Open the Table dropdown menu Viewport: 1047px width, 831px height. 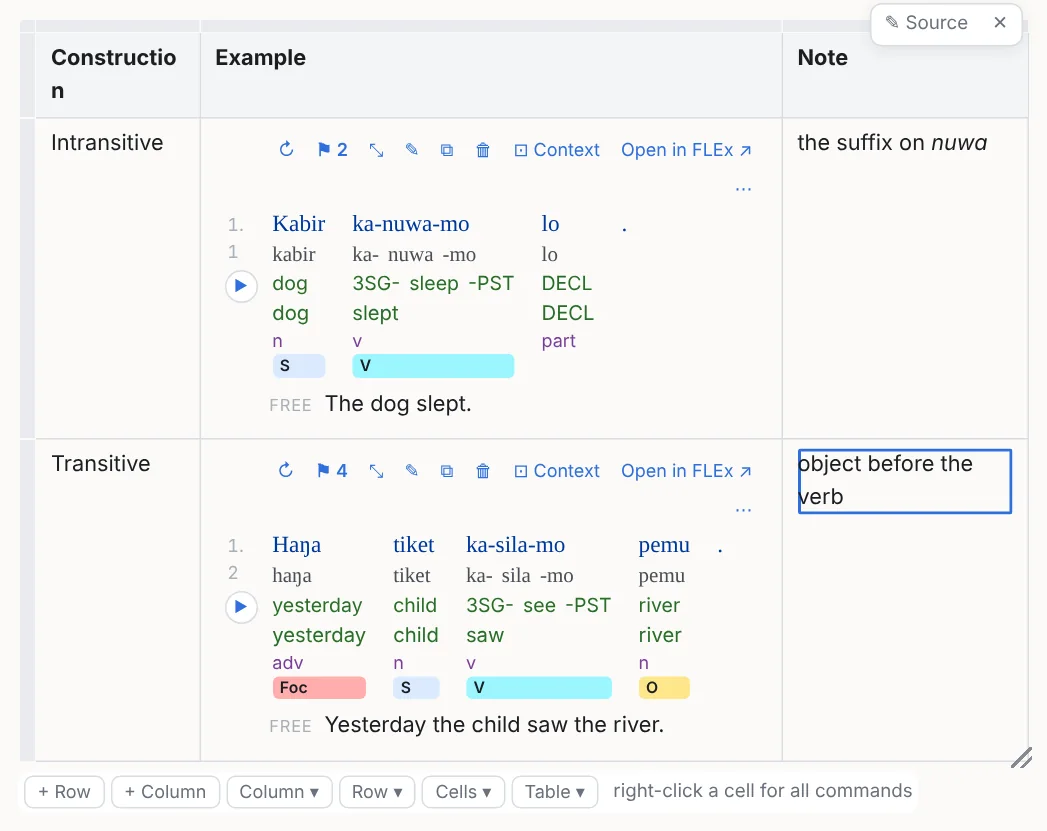[x=555, y=792]
